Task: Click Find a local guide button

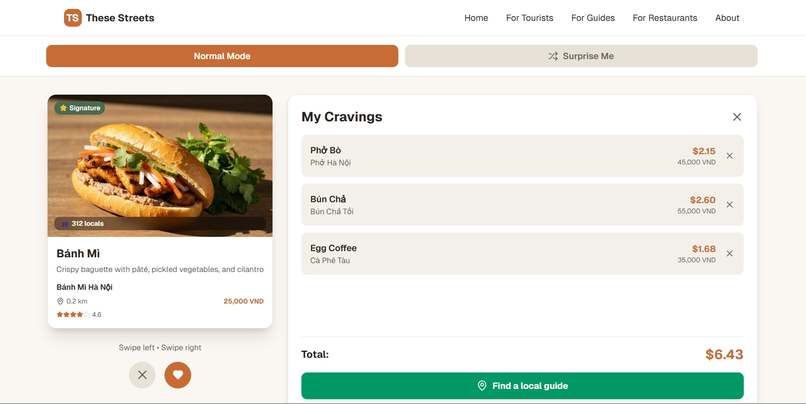Action: pyautogui.click(x=522, y=385)
